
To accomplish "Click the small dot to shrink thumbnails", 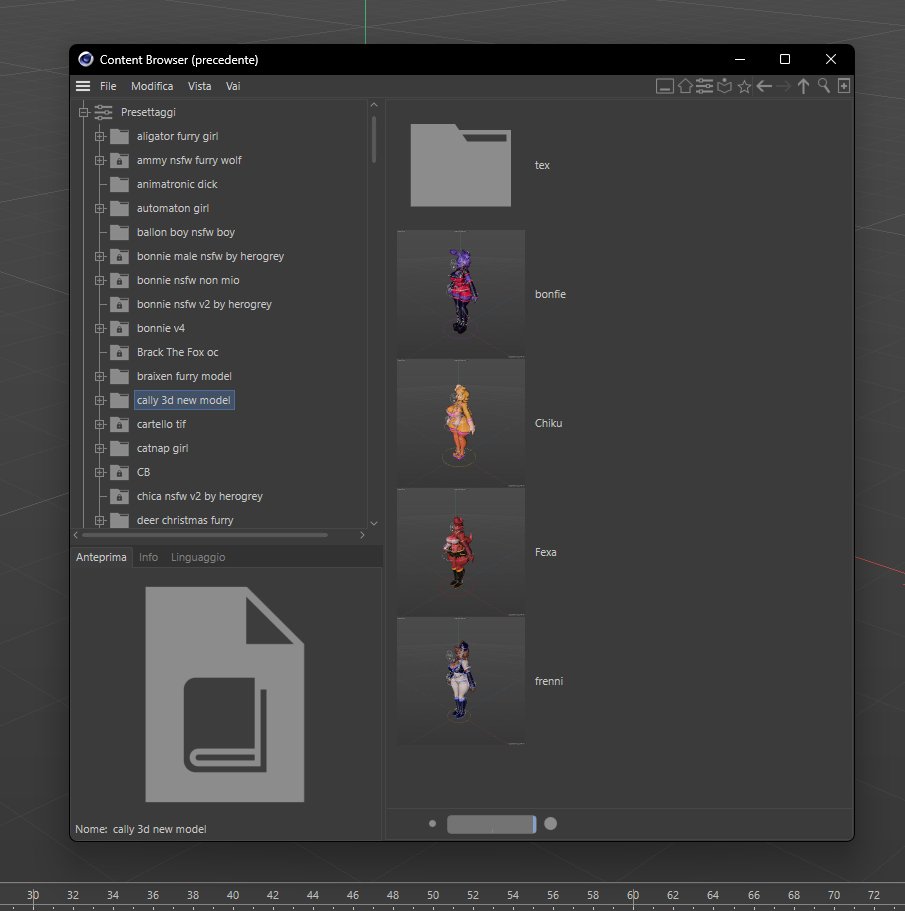I will coord(432,824).
